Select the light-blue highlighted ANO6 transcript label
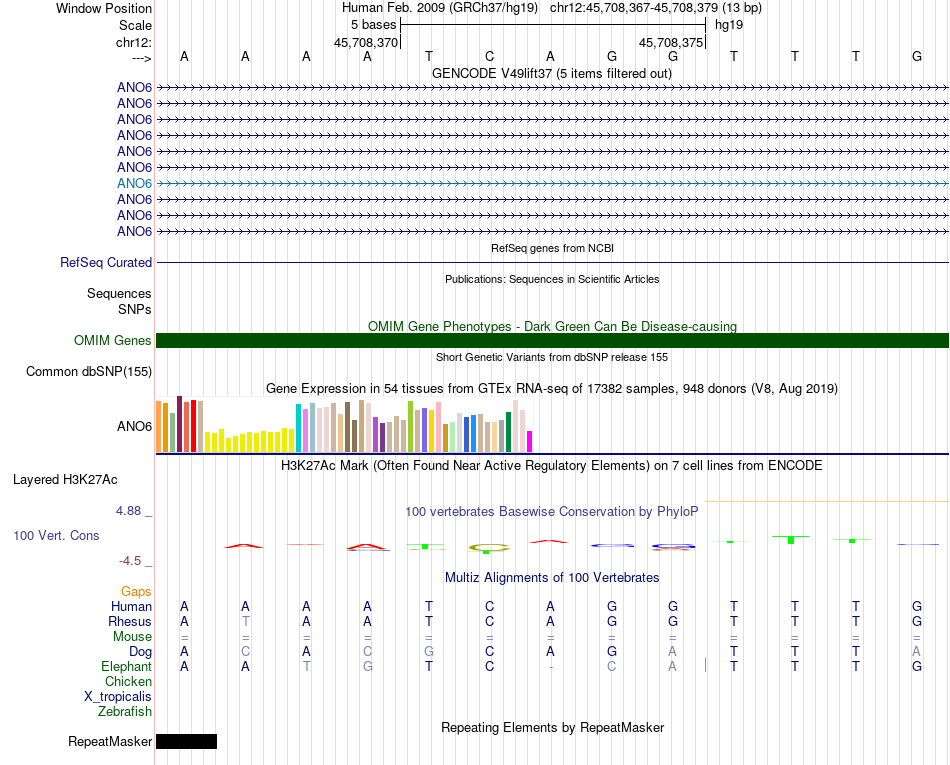Image resolution: width=950 pixels, height=765 pixels. tap(135, 183)
